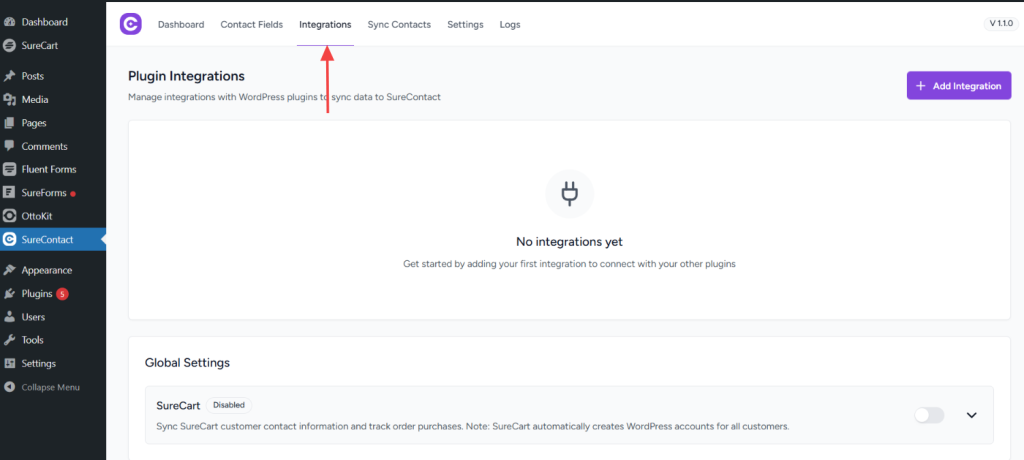Screen dimensions: 1024x460
Task: Click the Comments bubble icon
Action: 10,146
